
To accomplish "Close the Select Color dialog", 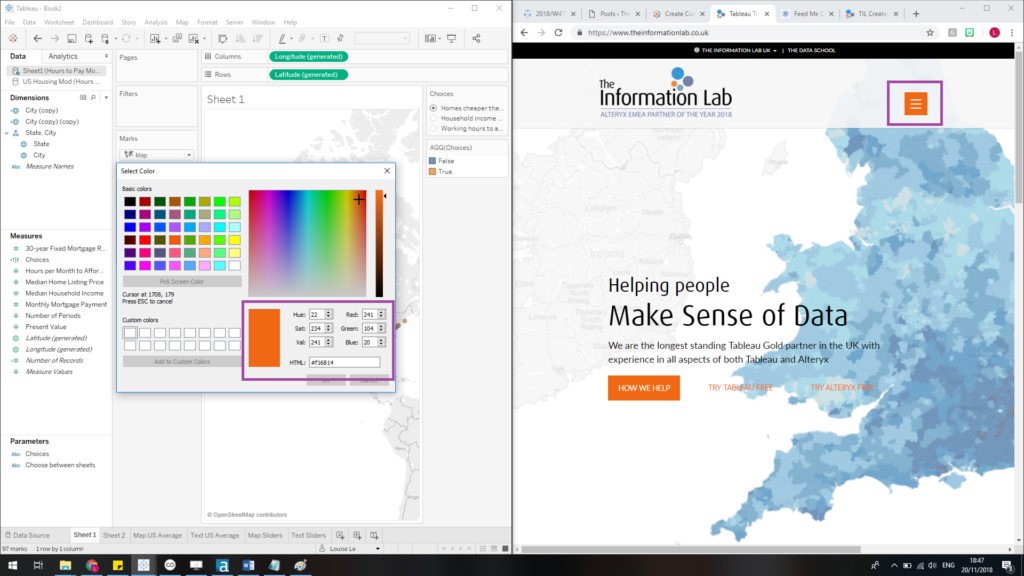I will [x=387, y=171].
